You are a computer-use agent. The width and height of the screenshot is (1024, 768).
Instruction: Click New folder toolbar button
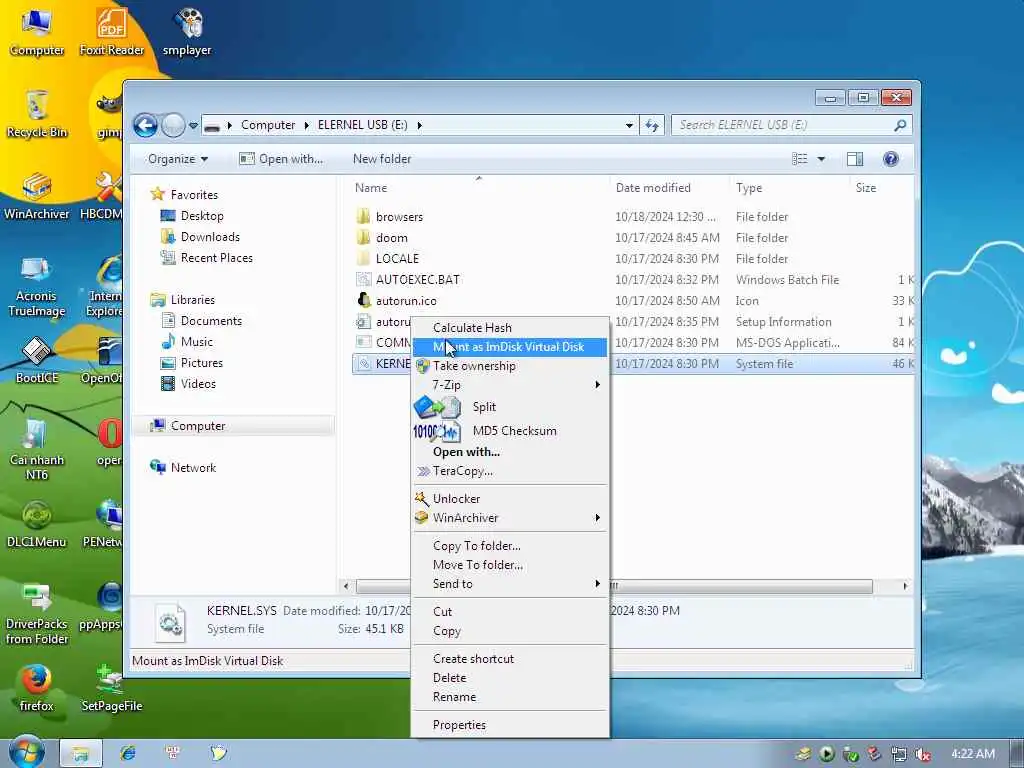coord(382,159)
